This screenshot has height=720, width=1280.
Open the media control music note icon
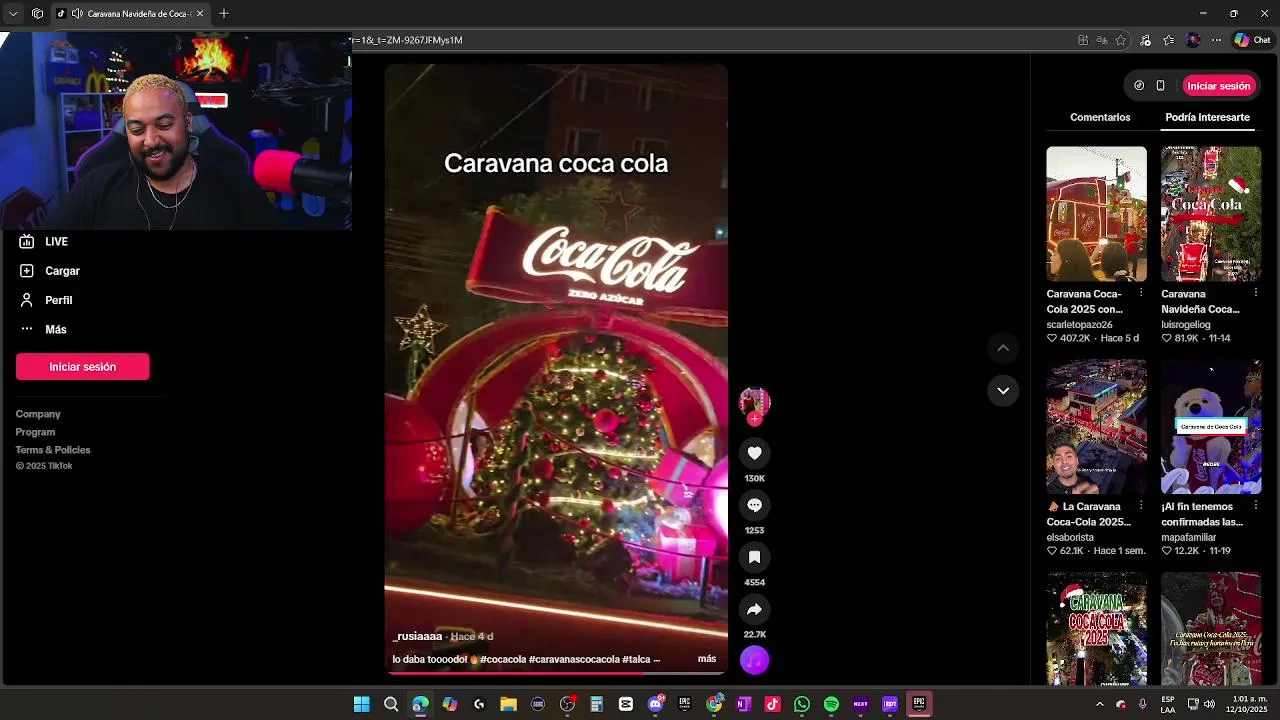[1146, 40]
